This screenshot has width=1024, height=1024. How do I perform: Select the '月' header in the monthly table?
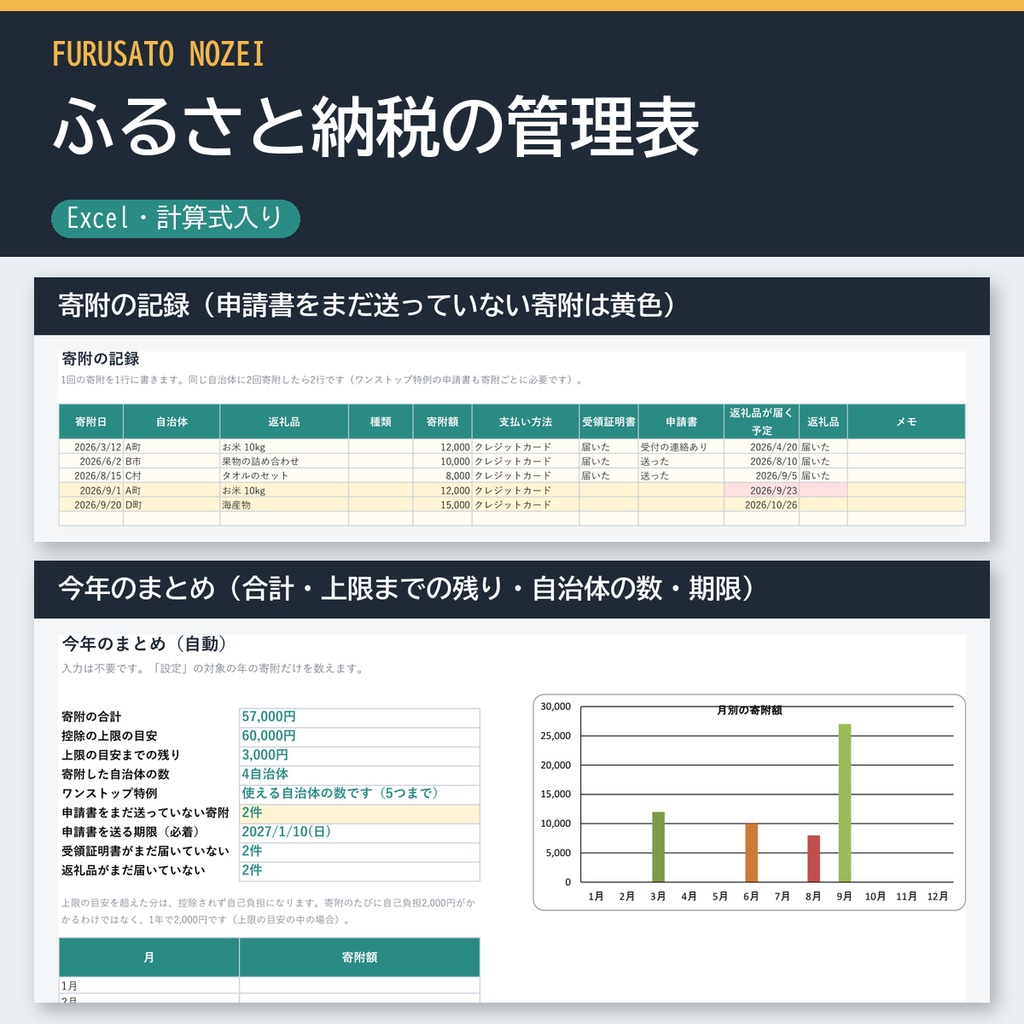[149, 957]
